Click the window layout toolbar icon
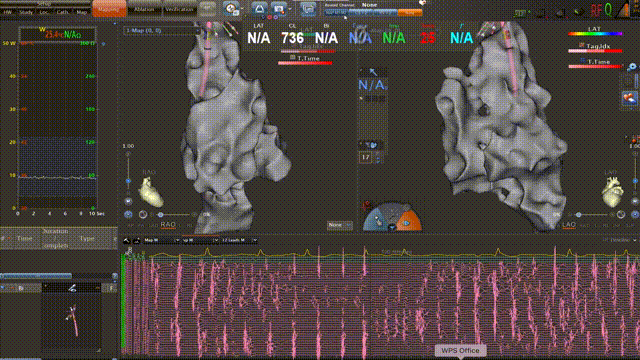640x360 pixels. pyautogui.click(x=308, y=9)
